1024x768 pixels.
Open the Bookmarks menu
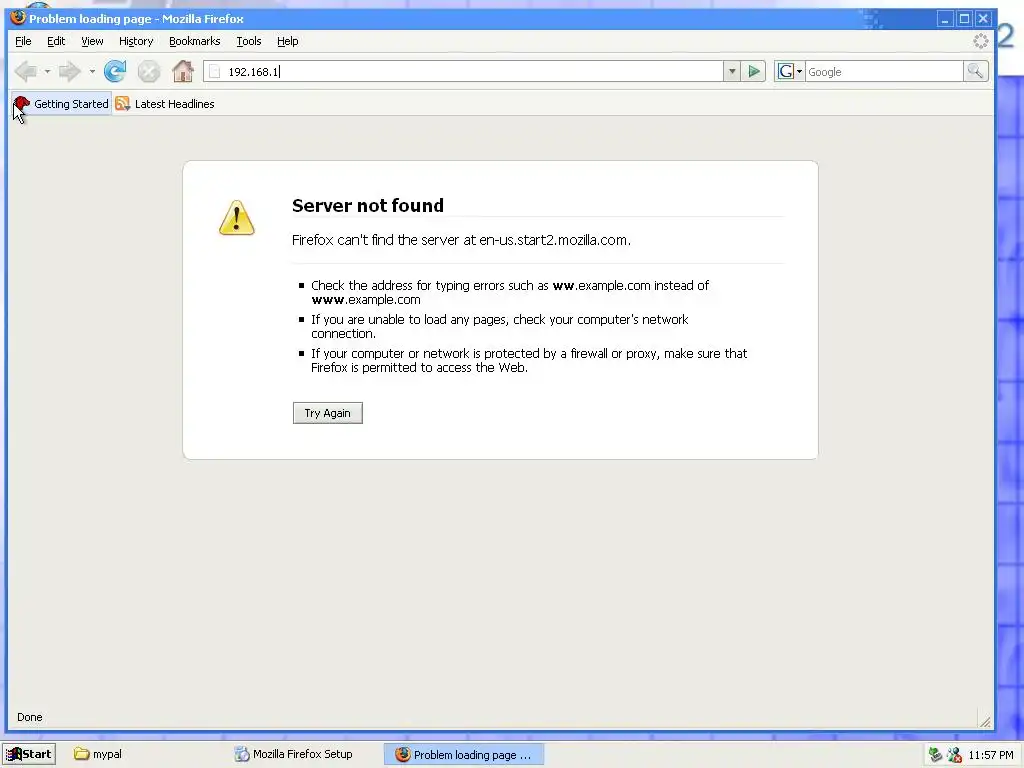(195, 41)
